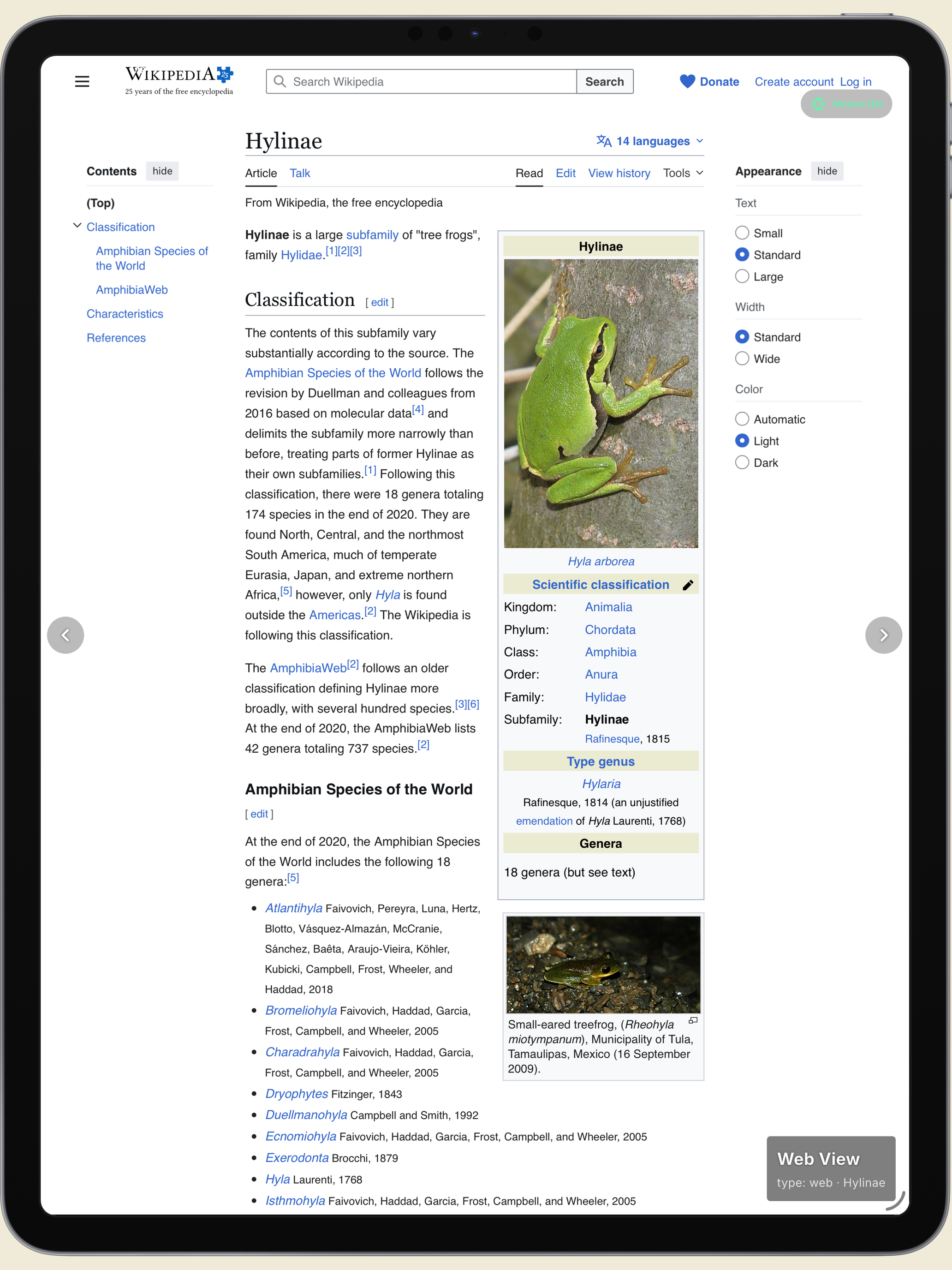Select Dark color mode

(742, 462)
